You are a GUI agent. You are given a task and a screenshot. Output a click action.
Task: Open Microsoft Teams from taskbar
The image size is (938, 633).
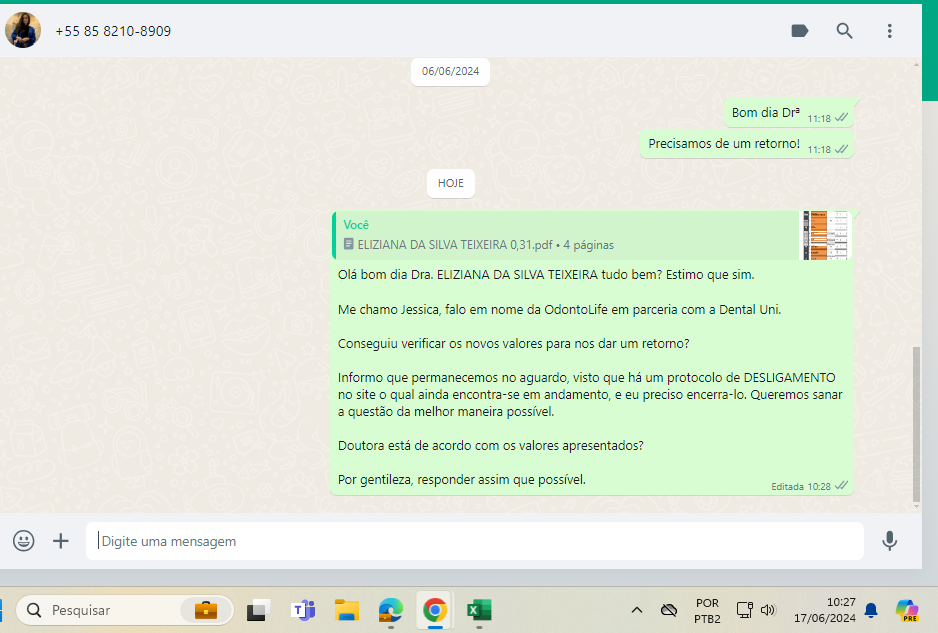[303, 610]
